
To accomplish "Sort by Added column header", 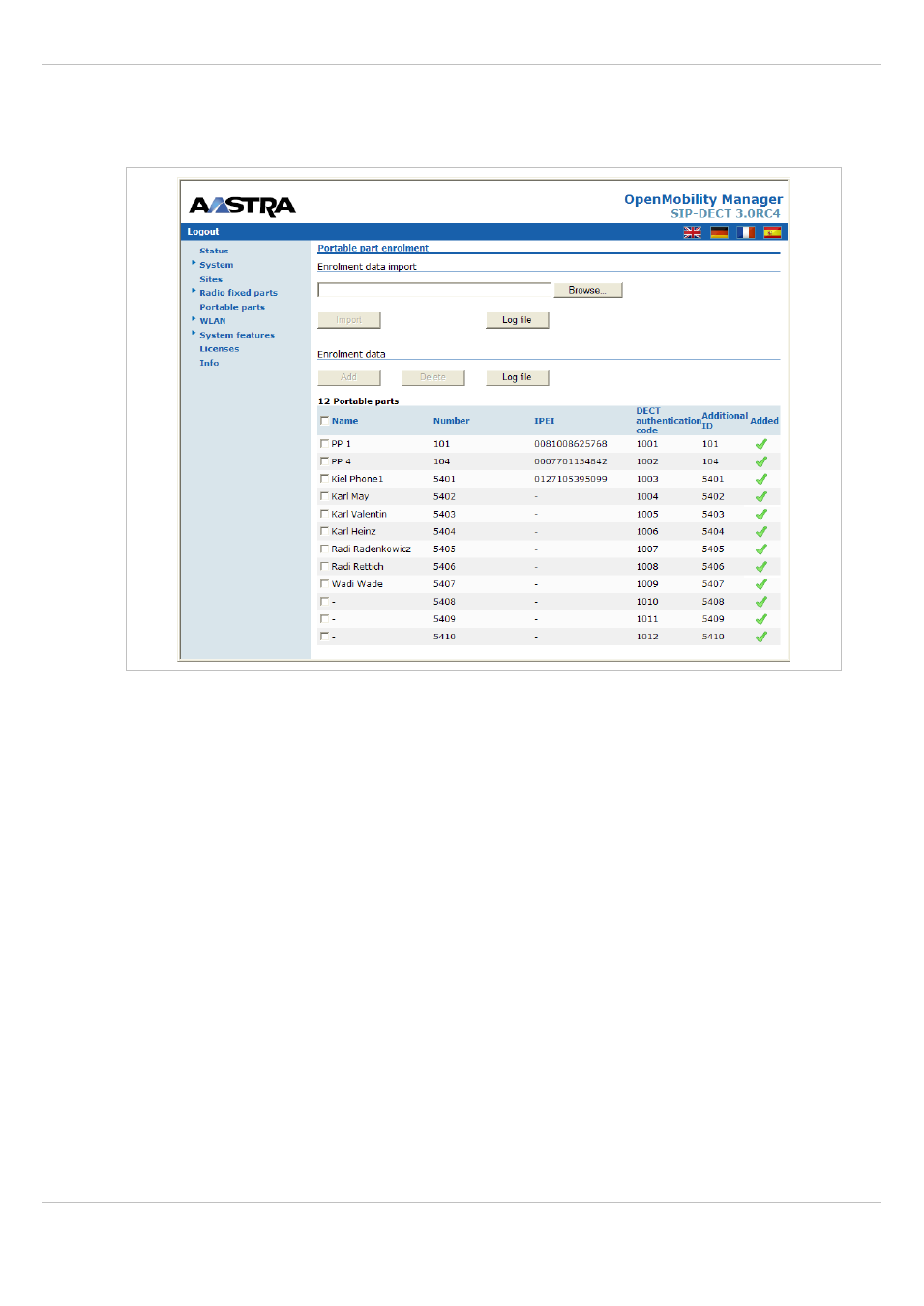I will pos(764,421).
